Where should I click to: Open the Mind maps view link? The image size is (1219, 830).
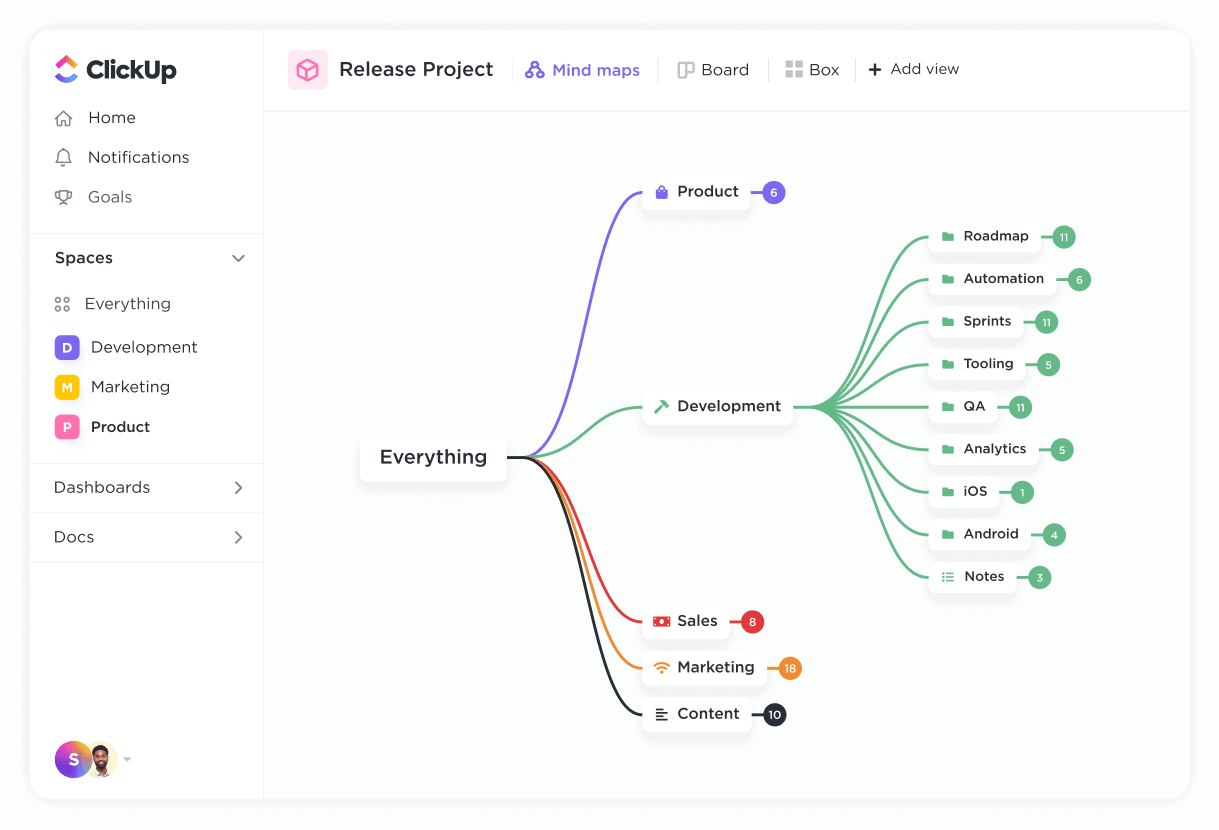coord(583,69)
